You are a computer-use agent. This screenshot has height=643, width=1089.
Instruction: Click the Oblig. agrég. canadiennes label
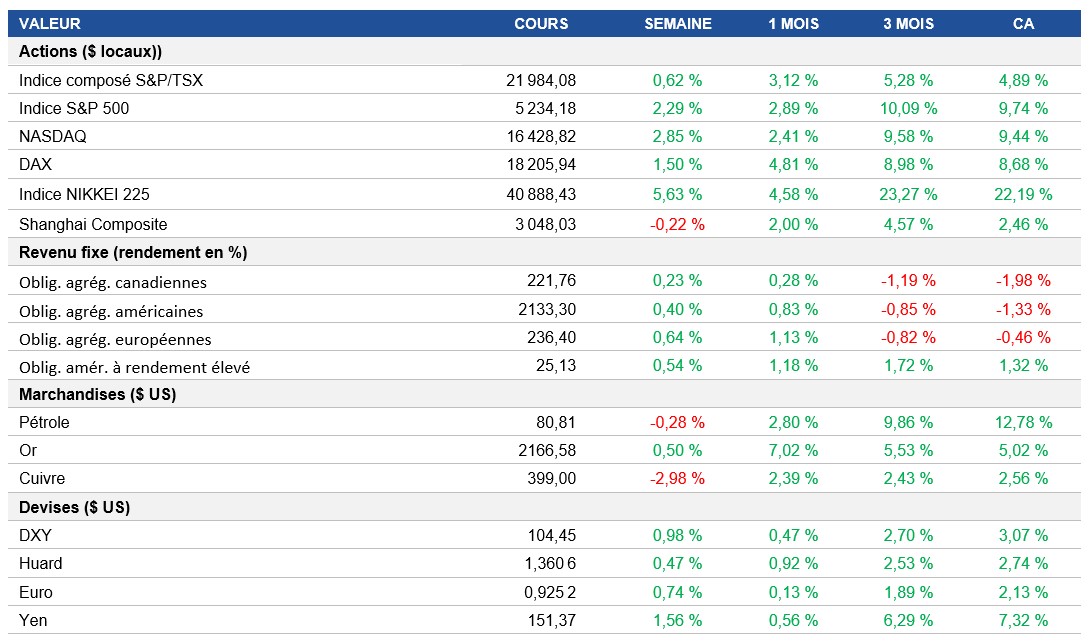[x=113, y=282]
